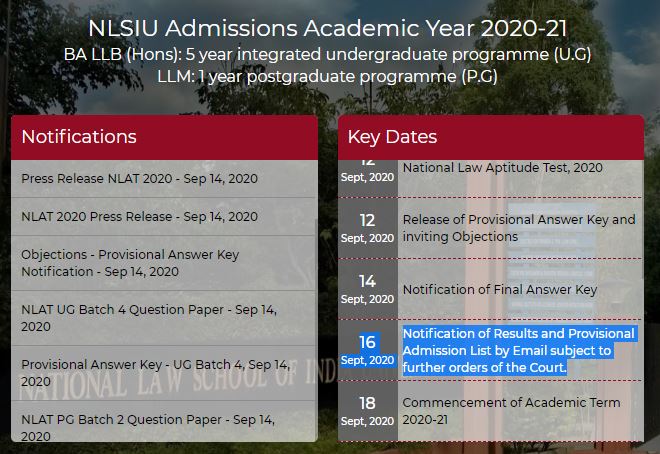Click the LLM 1 year postgraduate programme line
The image size is (660, 454).
tap(328, 76)
